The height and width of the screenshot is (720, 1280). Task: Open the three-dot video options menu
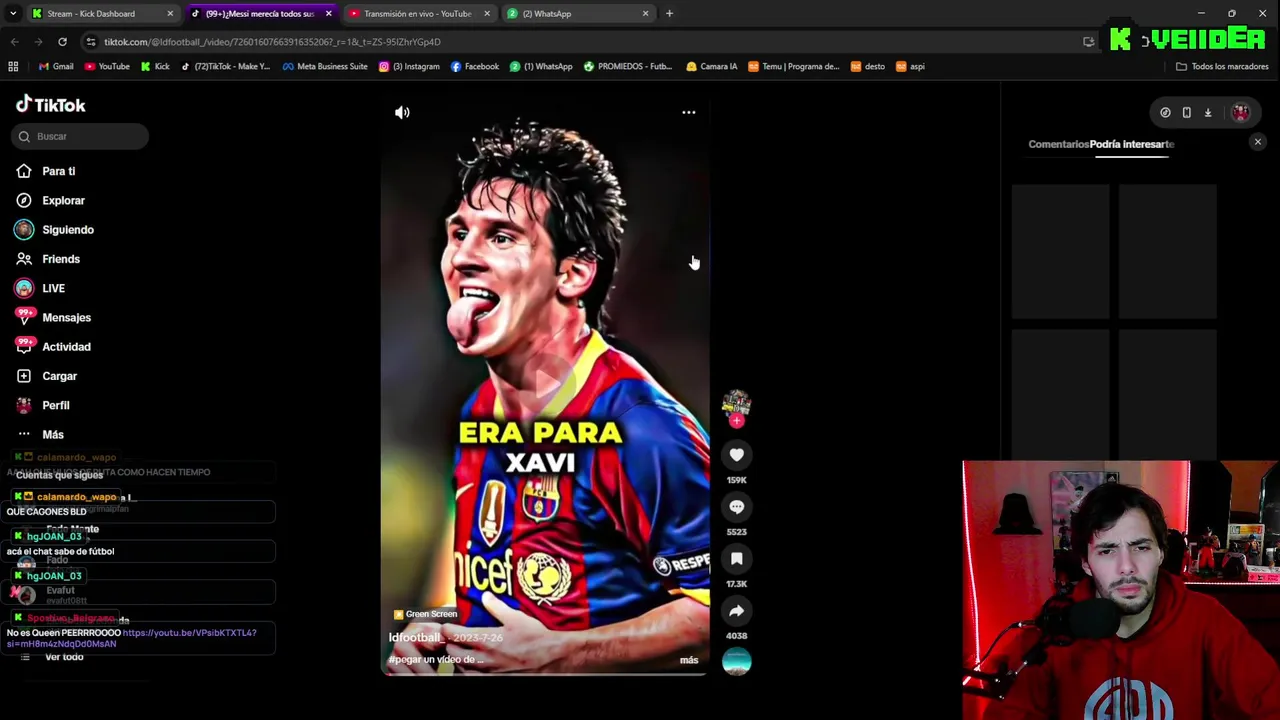[x=688, y=113]
